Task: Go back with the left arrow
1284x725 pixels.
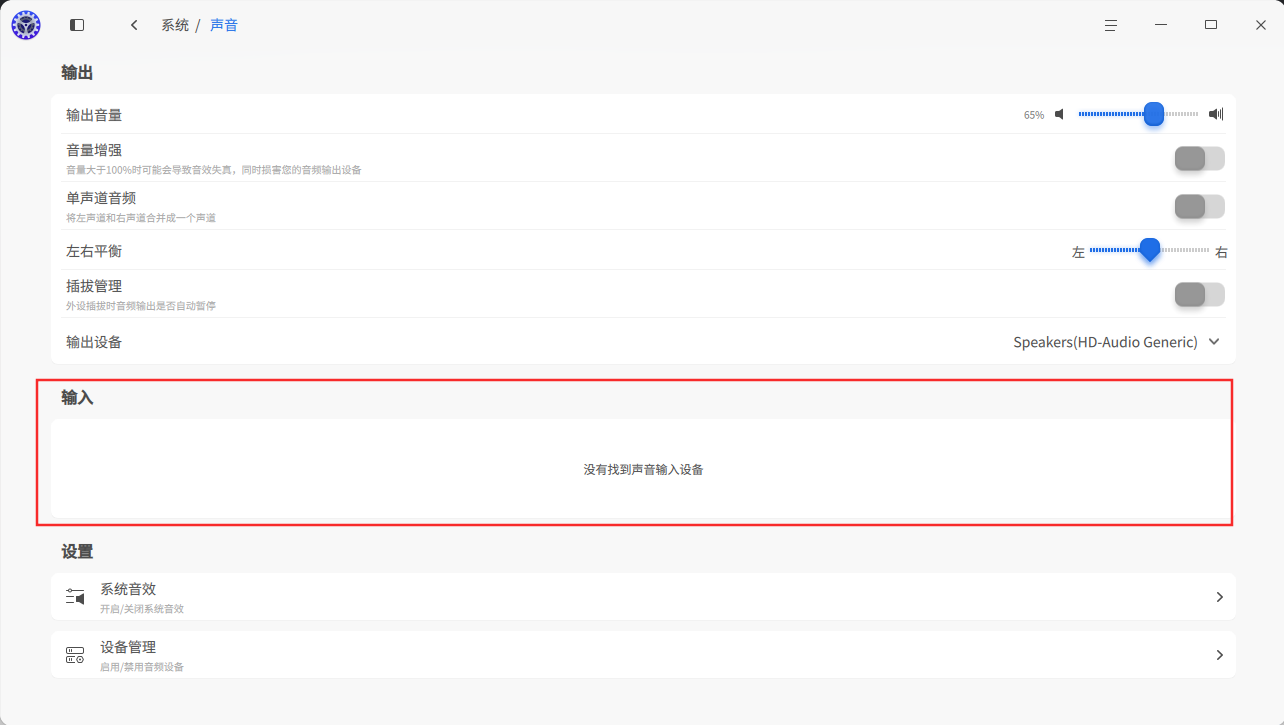Action: coord(134,25)
